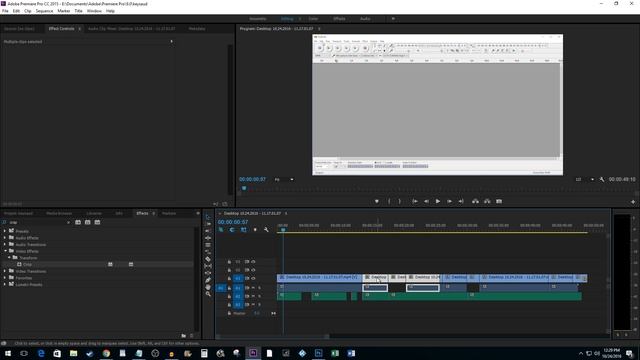Open workspace overflow menu arrow
640x360 pixels.
pyautogui.click(x=393, y=19)
